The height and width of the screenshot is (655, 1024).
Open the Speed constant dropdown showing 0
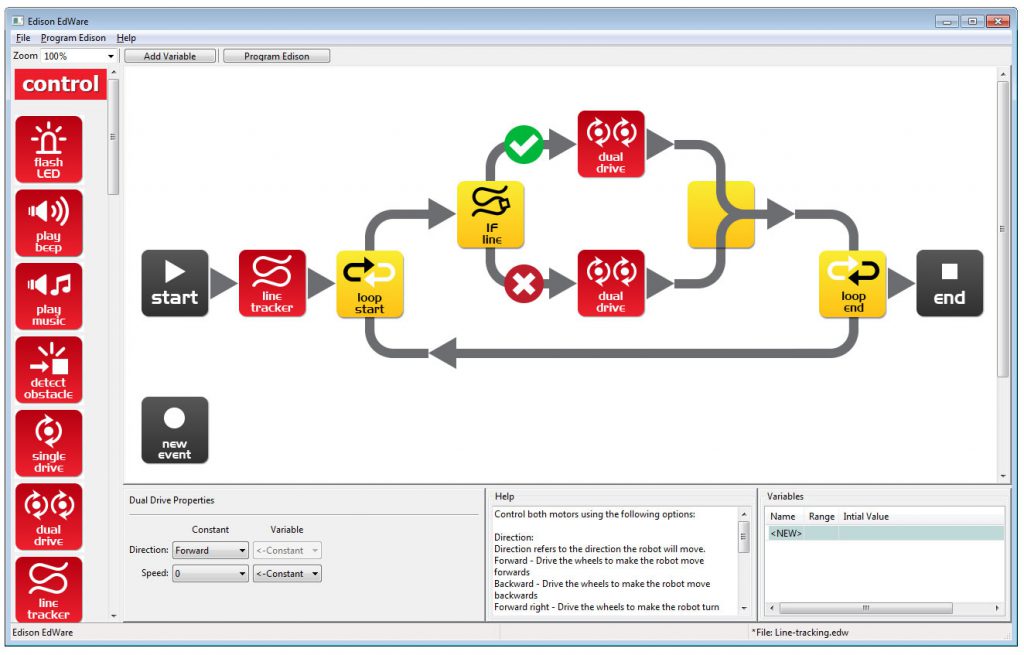[x=210, y=573]
